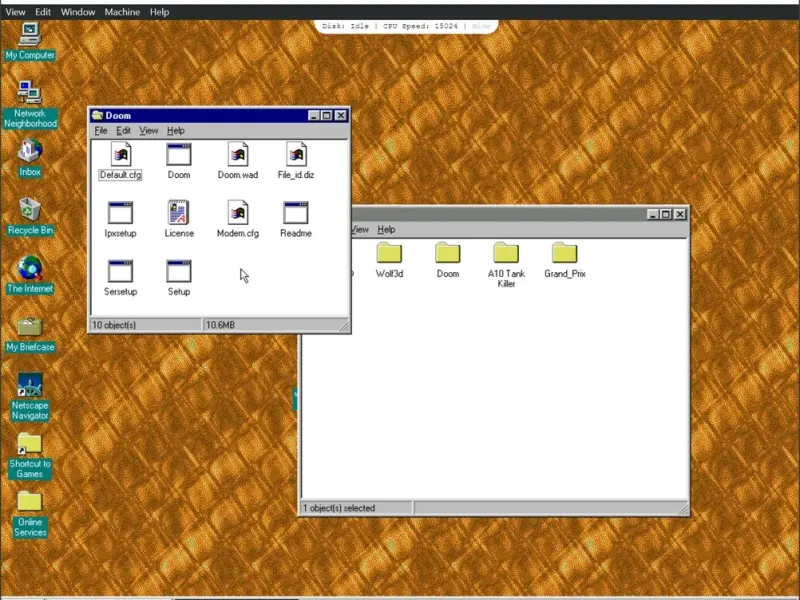Open the Edit menu in Doom window

click(123, 131)
